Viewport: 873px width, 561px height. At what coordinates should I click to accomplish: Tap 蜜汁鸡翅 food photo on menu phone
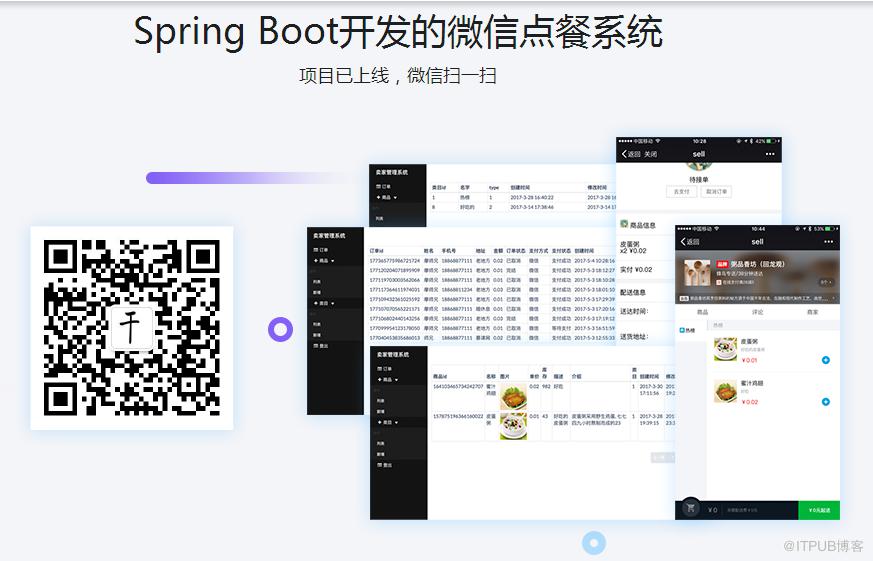(x=725, y=391)
